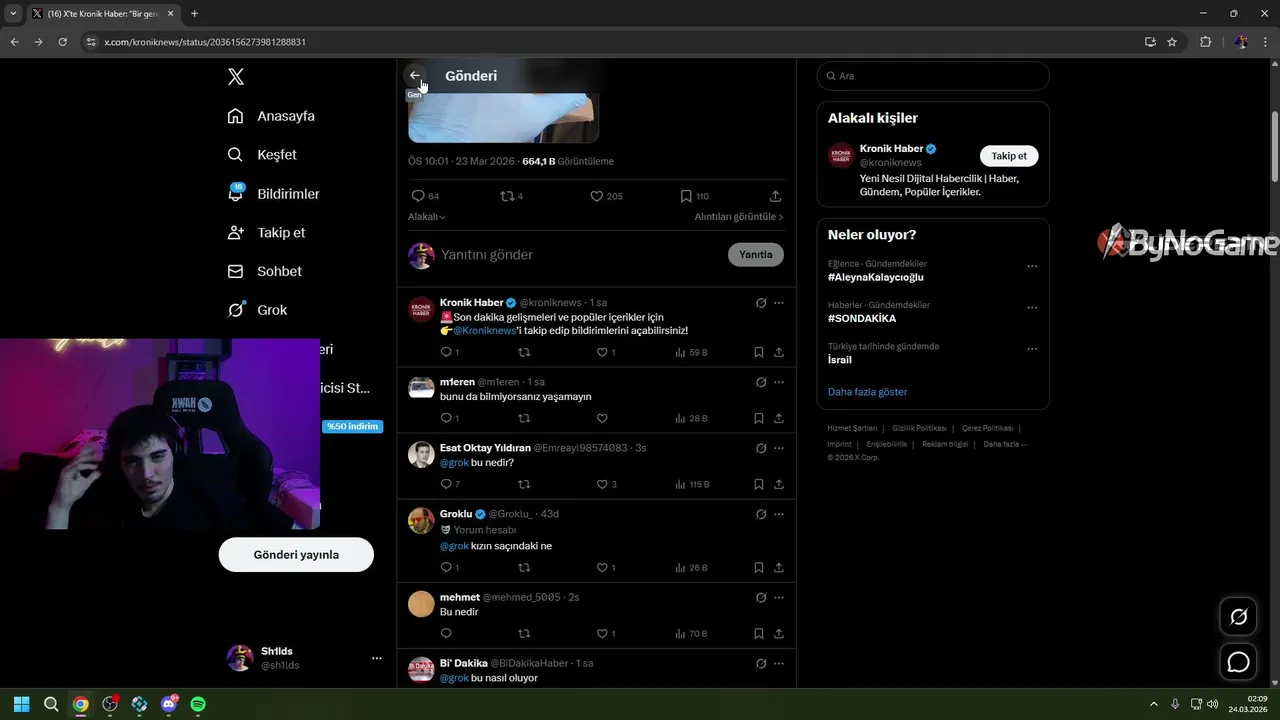Open more options on m1eren reply
The image size is (1280, 720).
click(779, 382)
